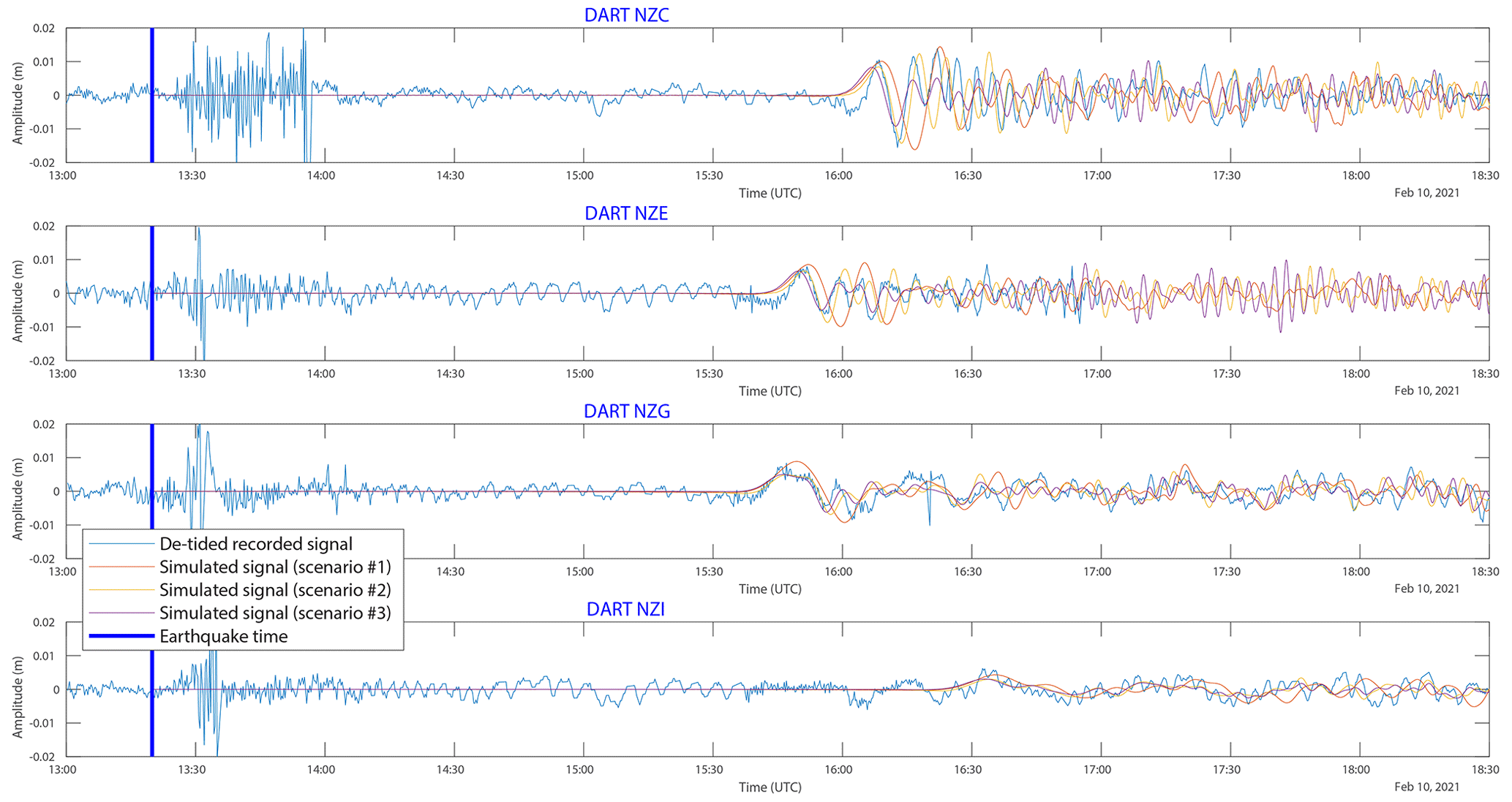Select 'Simulated signal (scenario #3)' legend text
Viewport: 1512px width, 802px height.
[x=275, y=613]
